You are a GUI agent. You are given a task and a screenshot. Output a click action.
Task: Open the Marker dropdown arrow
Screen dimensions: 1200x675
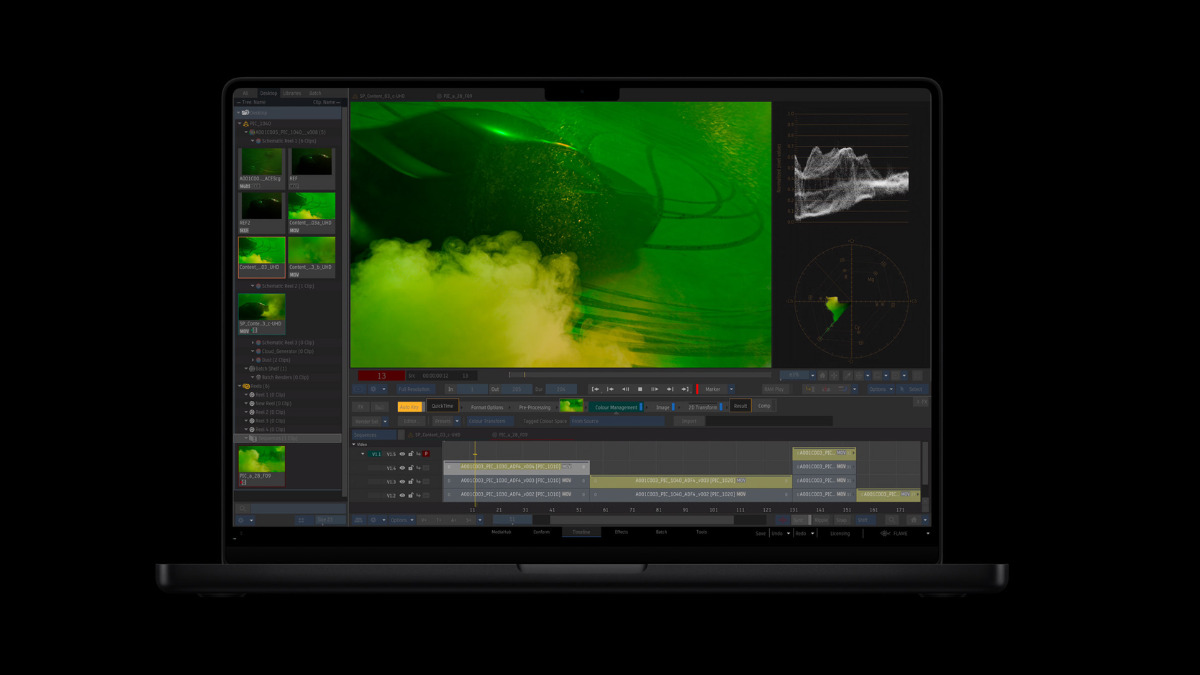(x=731, y=389)
